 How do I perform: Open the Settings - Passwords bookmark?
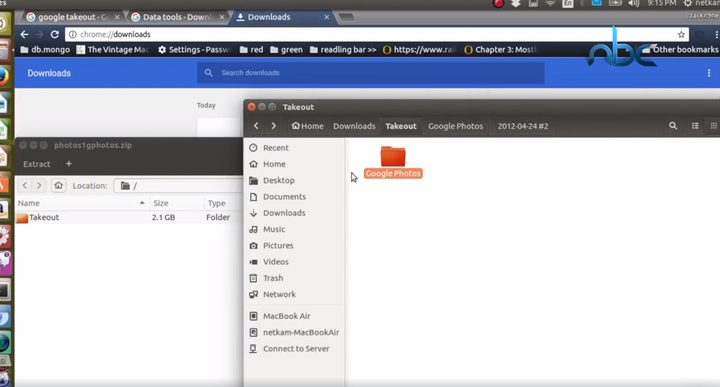194,50
